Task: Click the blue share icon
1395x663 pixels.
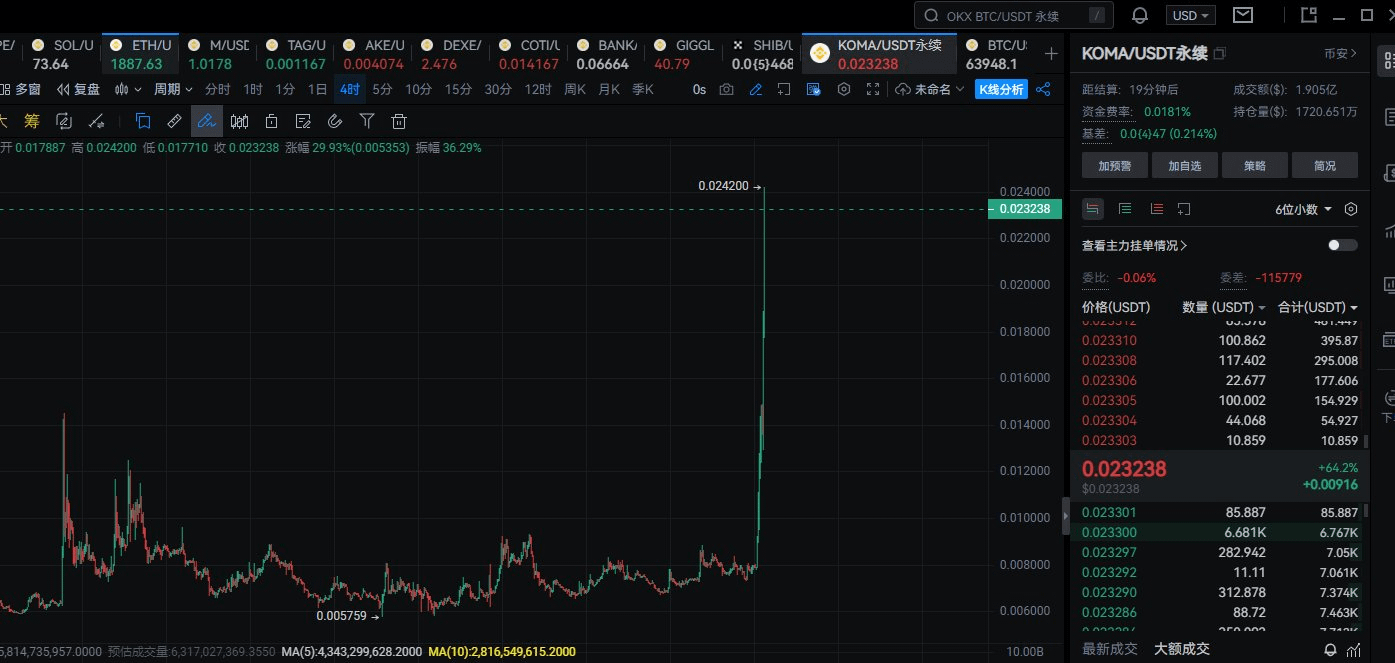Action: point(1043,89)
